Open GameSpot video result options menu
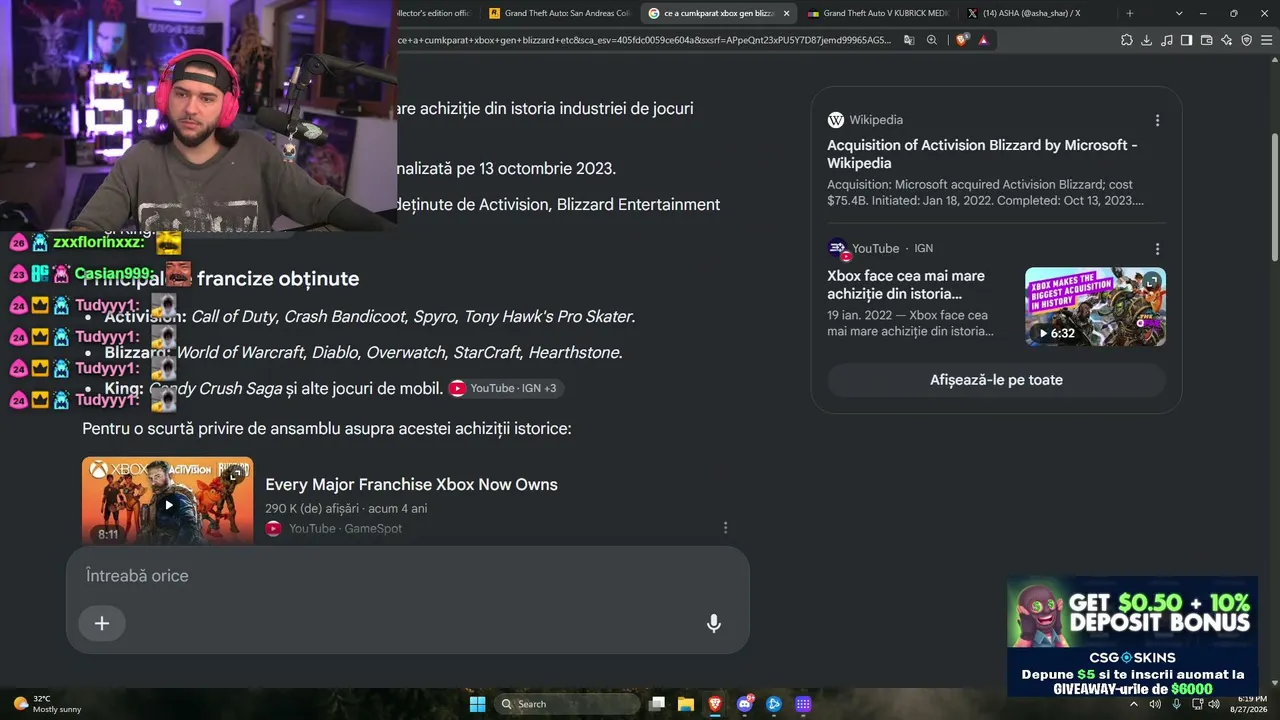 tap(726, 528)
